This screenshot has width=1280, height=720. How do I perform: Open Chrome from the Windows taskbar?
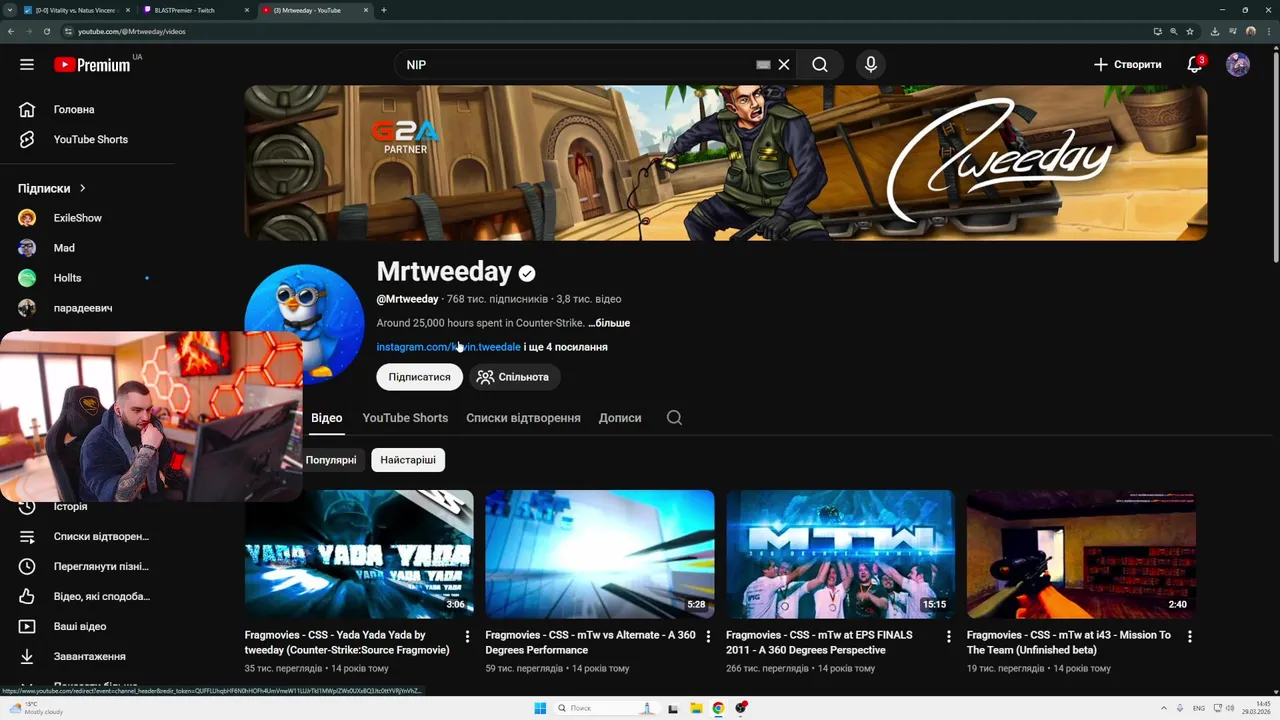click(718, 708)
